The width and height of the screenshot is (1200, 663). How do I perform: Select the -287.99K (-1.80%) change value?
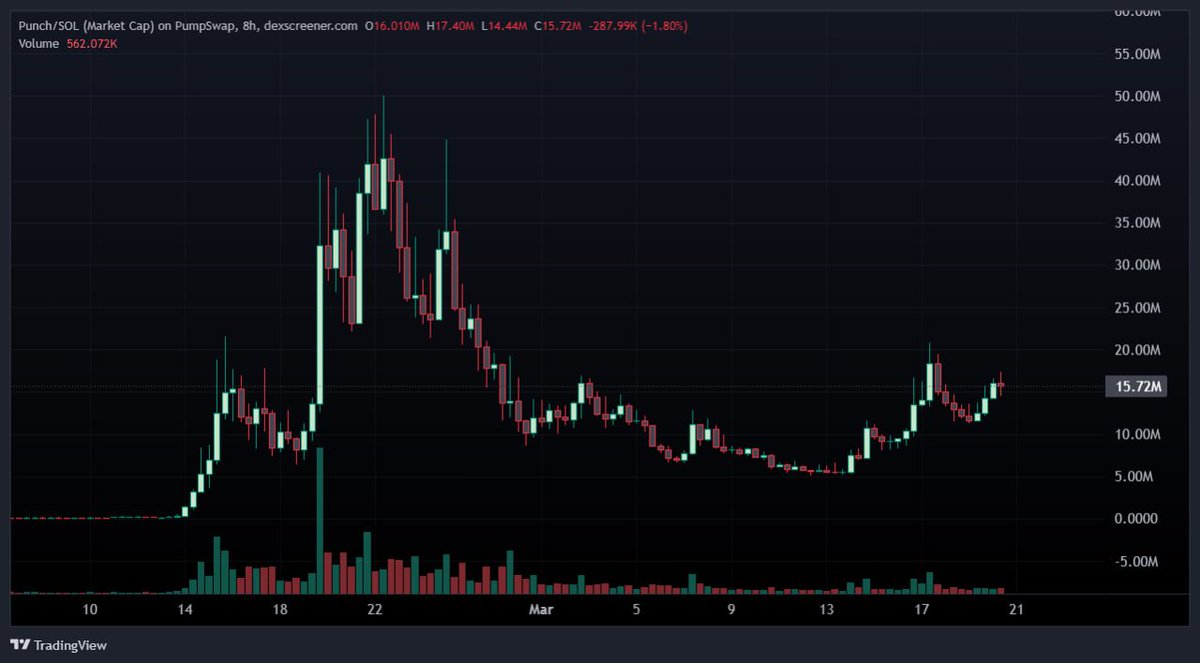(637, 26)
